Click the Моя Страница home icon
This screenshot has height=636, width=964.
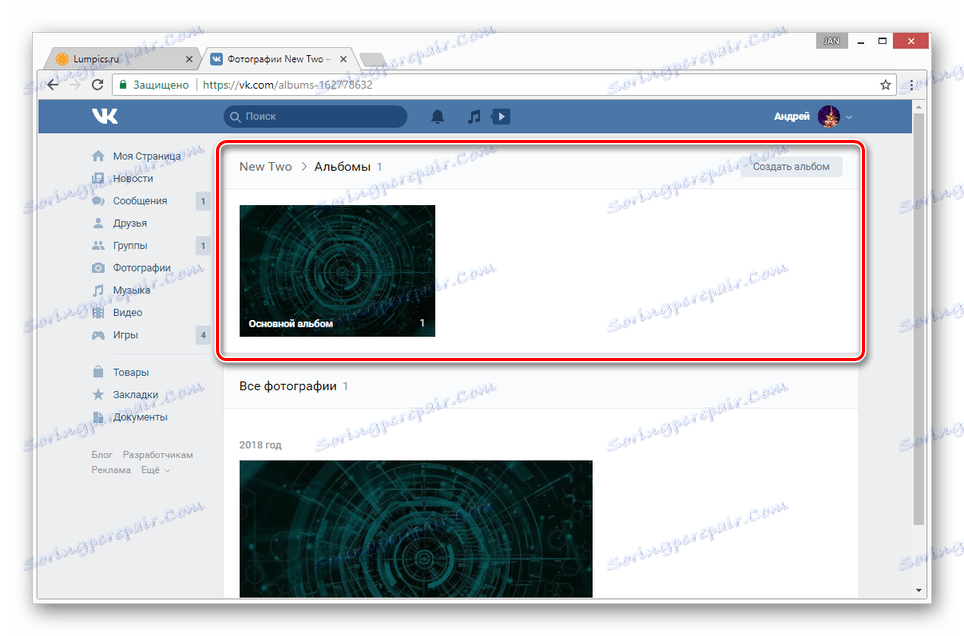pos(98,156)
